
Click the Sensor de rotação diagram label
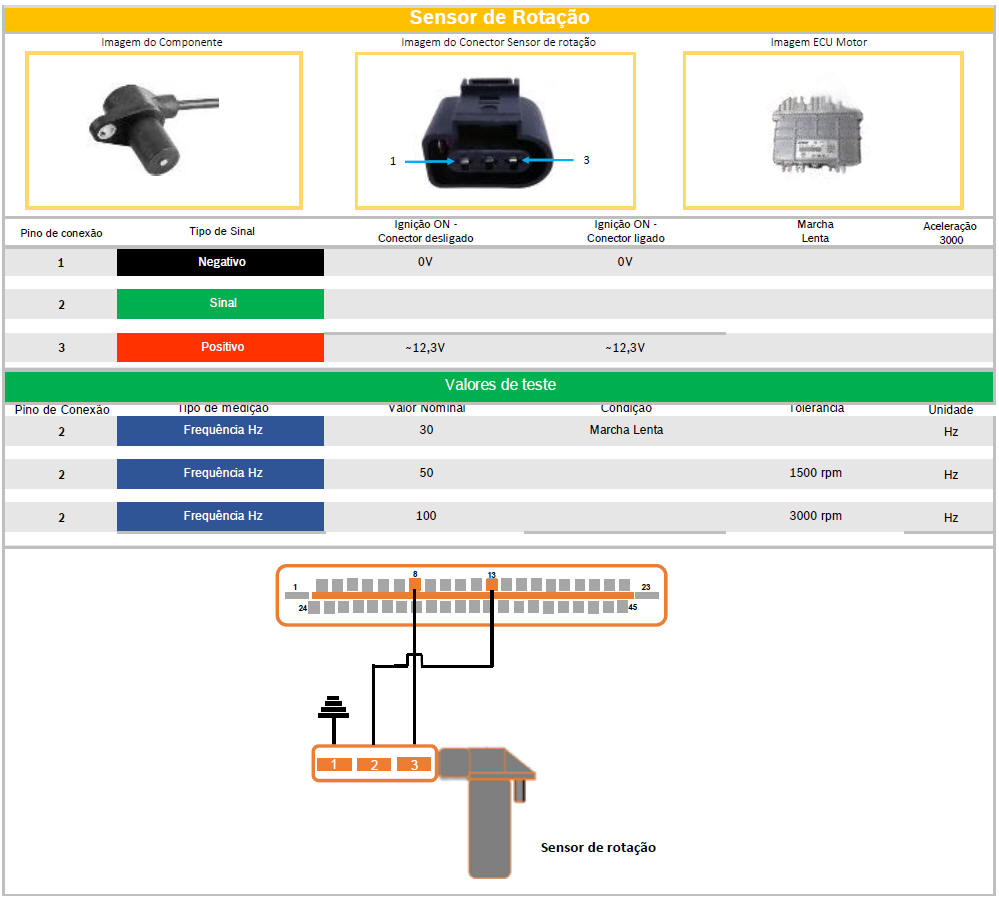598,847
